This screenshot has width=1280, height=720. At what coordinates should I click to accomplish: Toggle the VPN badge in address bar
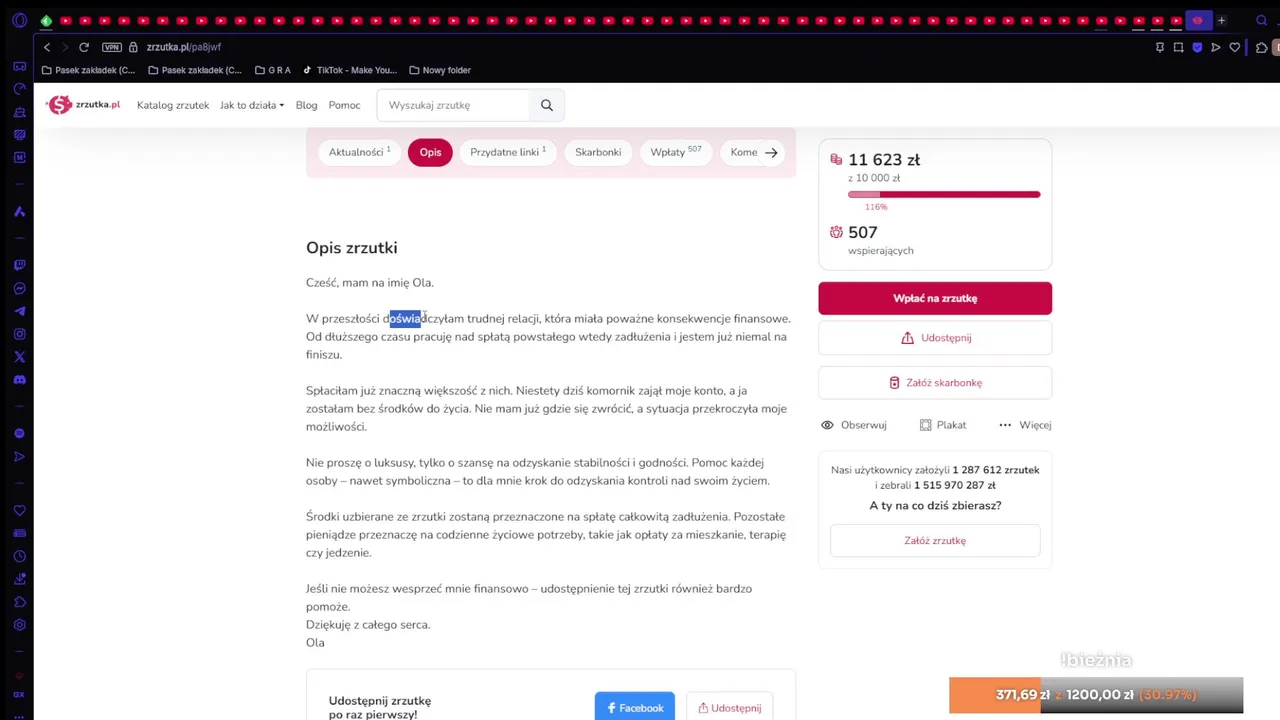click(x=111, y=47)
